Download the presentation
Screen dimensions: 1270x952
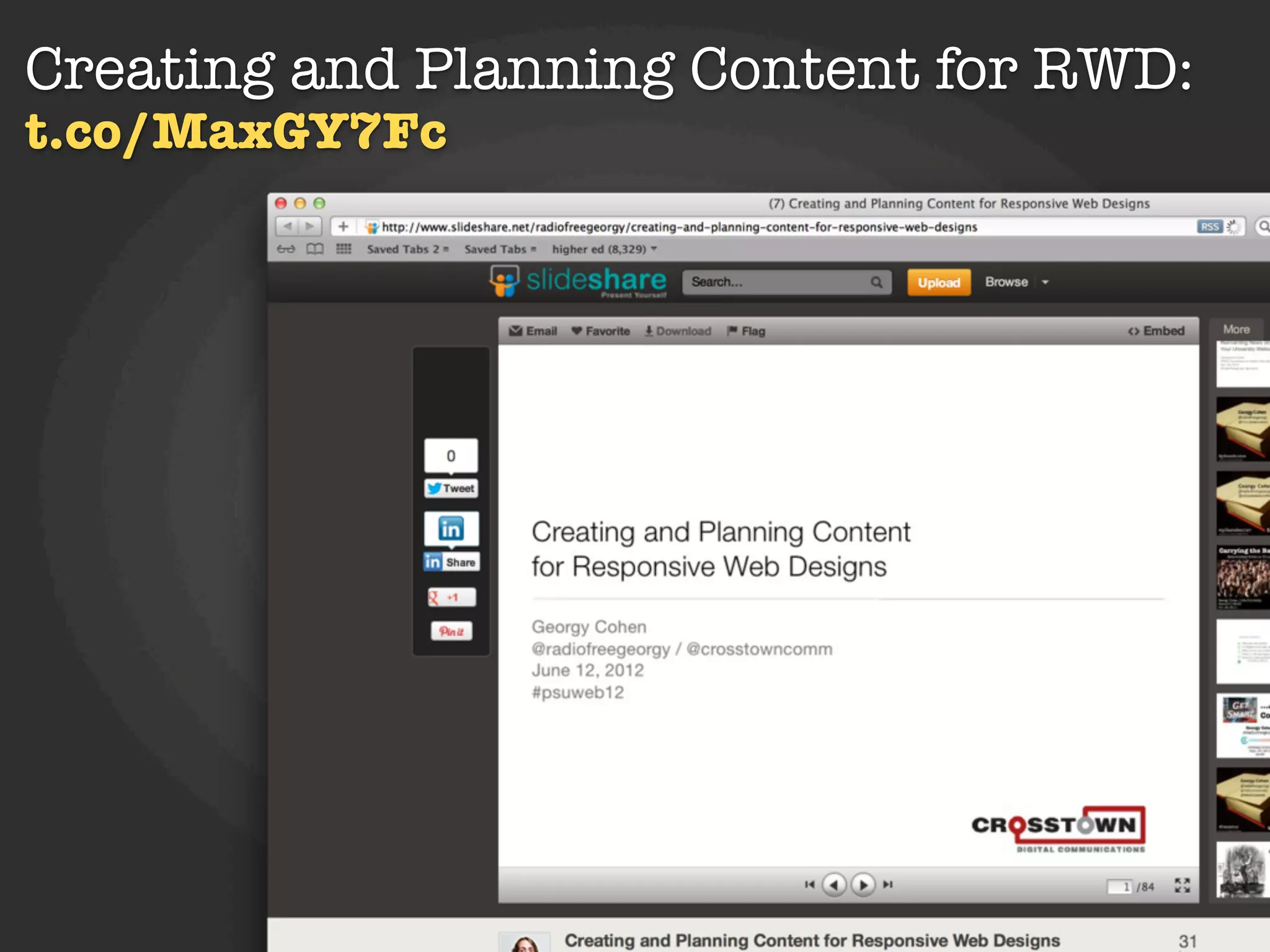click(678, 331)
